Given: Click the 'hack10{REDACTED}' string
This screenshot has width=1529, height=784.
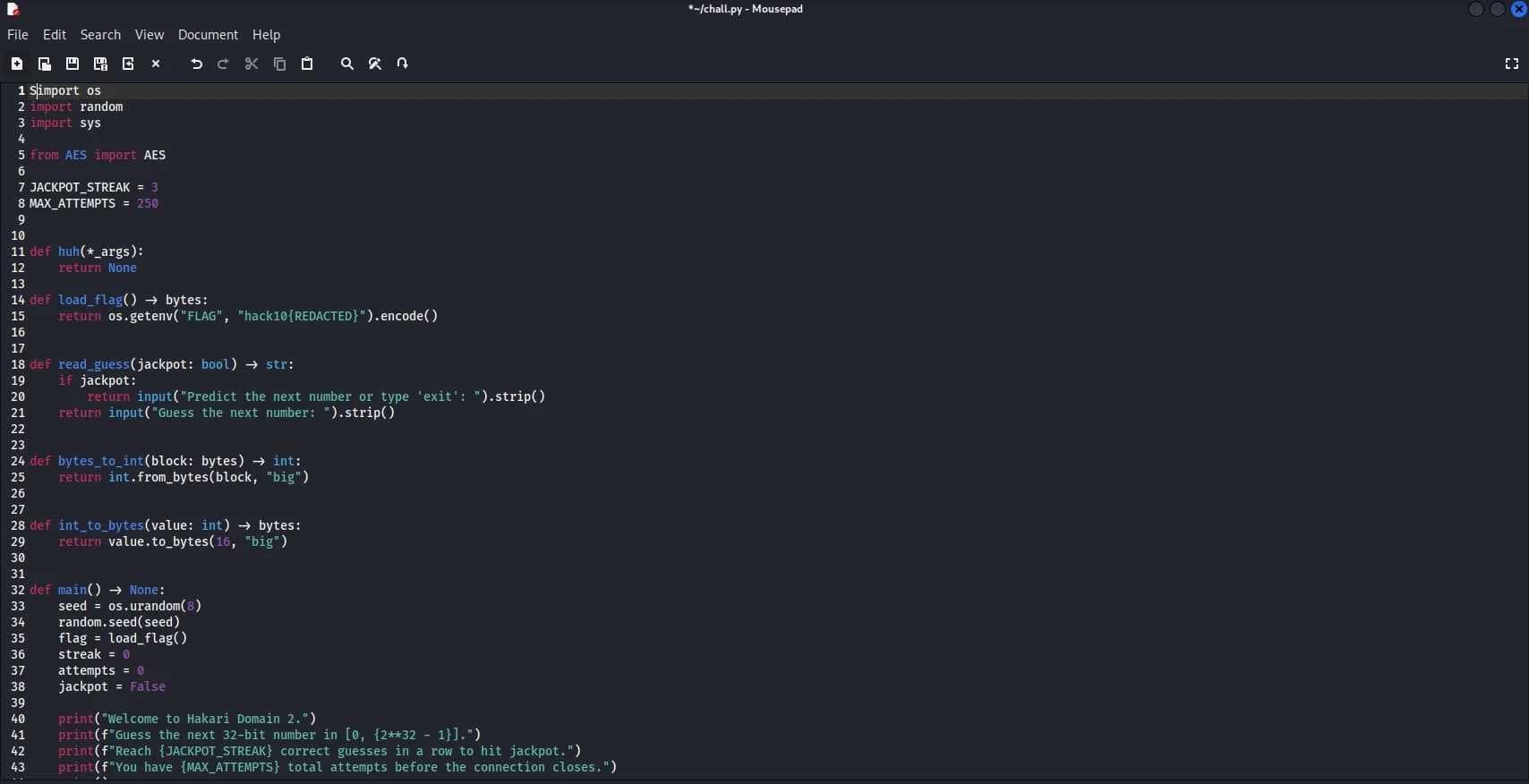Looking at the screenshot, I should (x=302, y=316).
